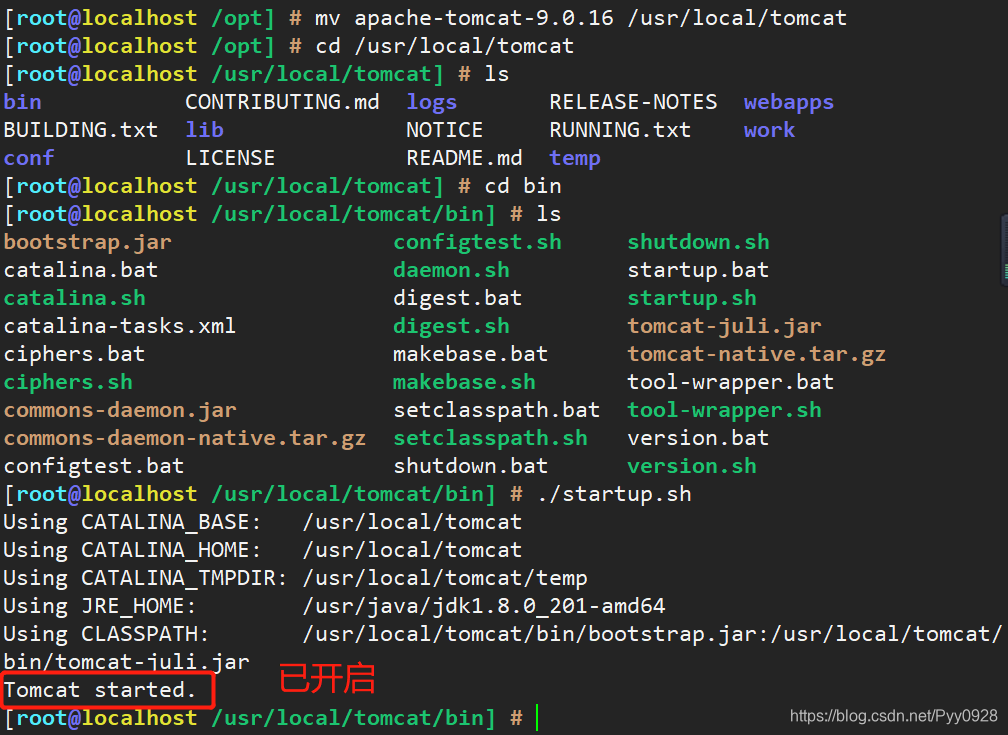Image resolution: width=1008 pixels, height=735 pixels.
Task: Click the README.md file name
Action: 464,158
